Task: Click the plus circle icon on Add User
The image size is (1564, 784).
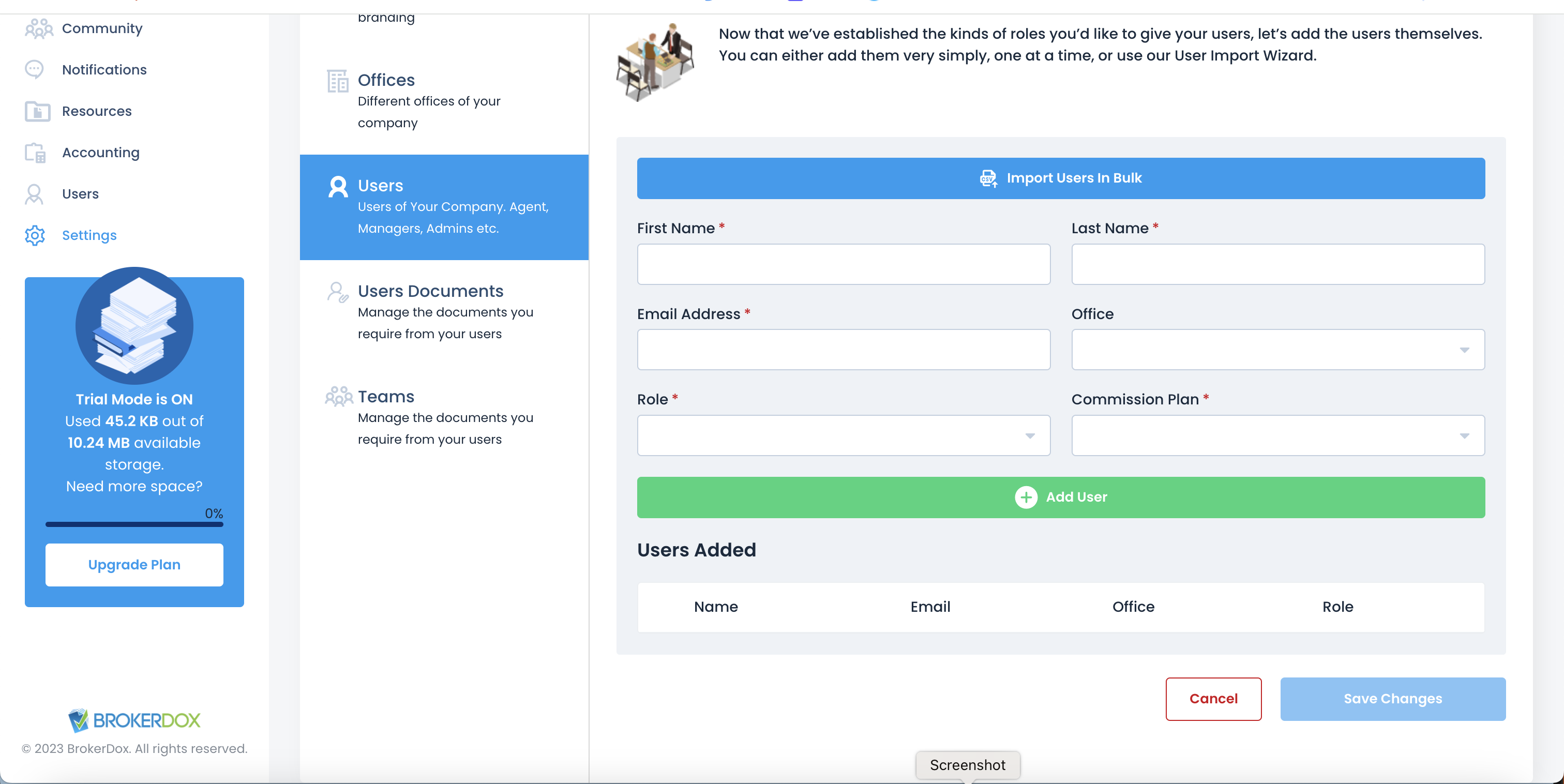Action: coord(1026,497)
